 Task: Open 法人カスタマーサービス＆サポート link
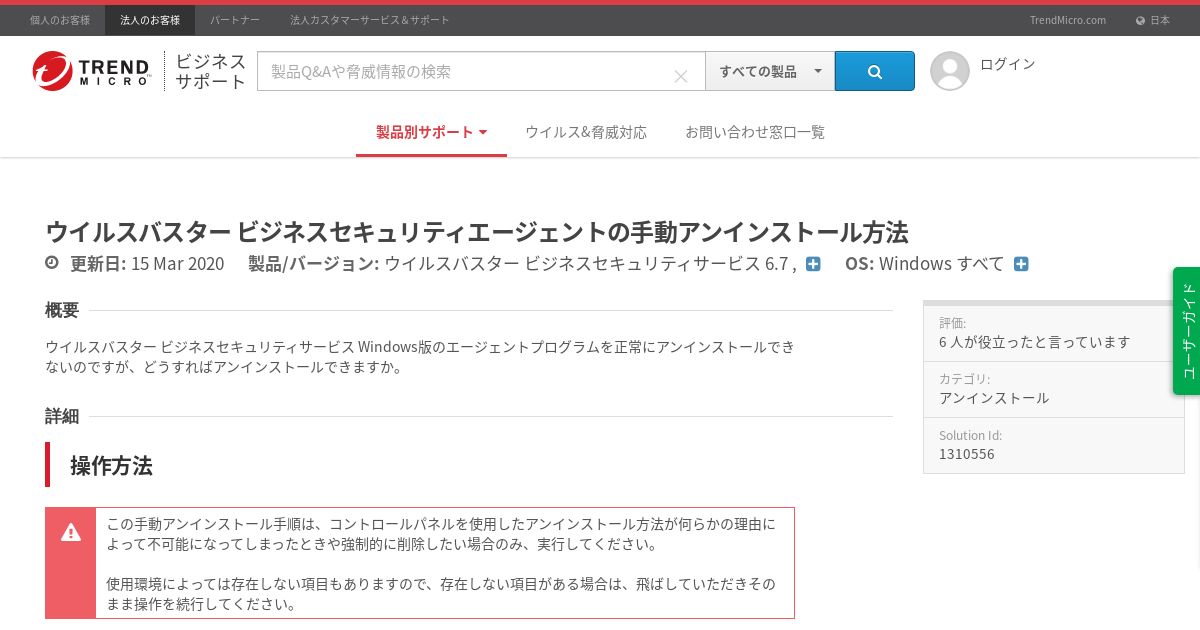[x=370, y=20]
